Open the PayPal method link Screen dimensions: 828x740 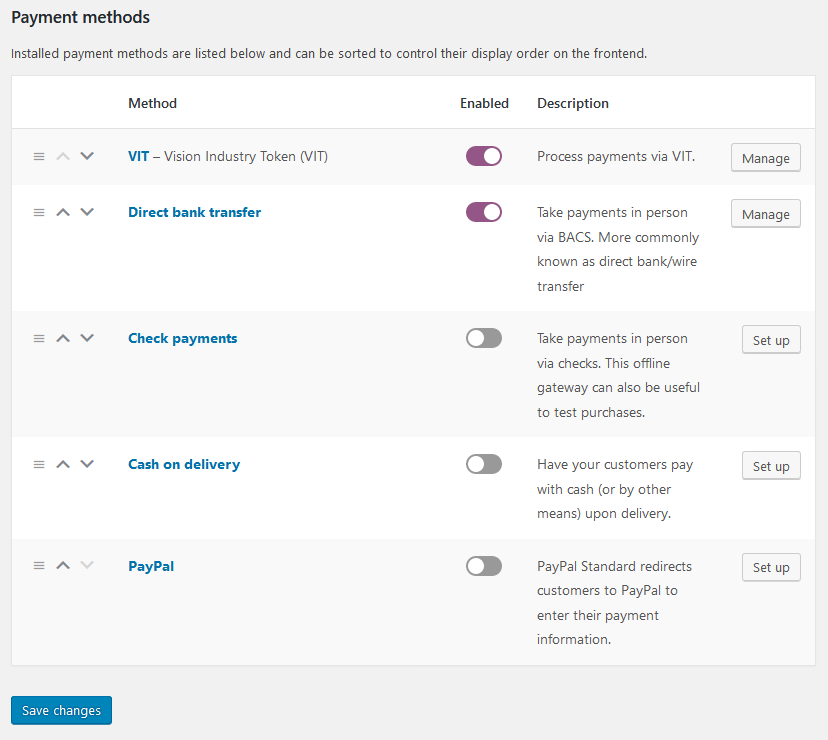click(x=152, y=566)
